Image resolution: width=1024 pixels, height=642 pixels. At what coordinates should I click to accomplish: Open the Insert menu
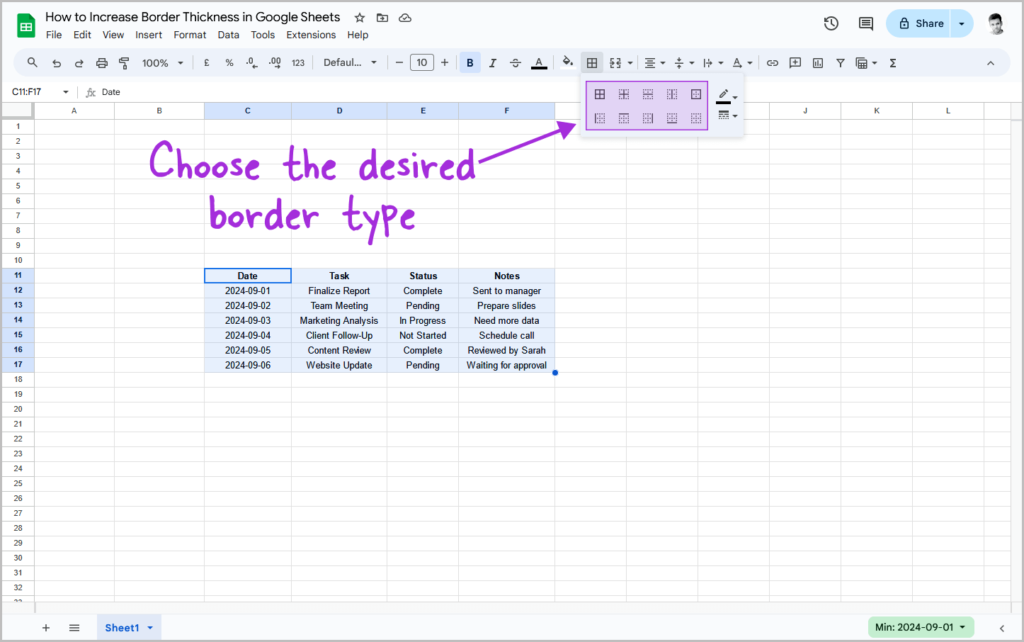[148, 35]
